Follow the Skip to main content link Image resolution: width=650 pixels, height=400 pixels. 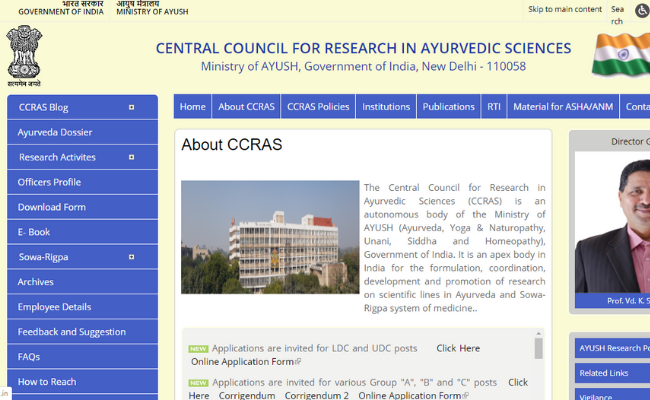(x=565, y=9)
